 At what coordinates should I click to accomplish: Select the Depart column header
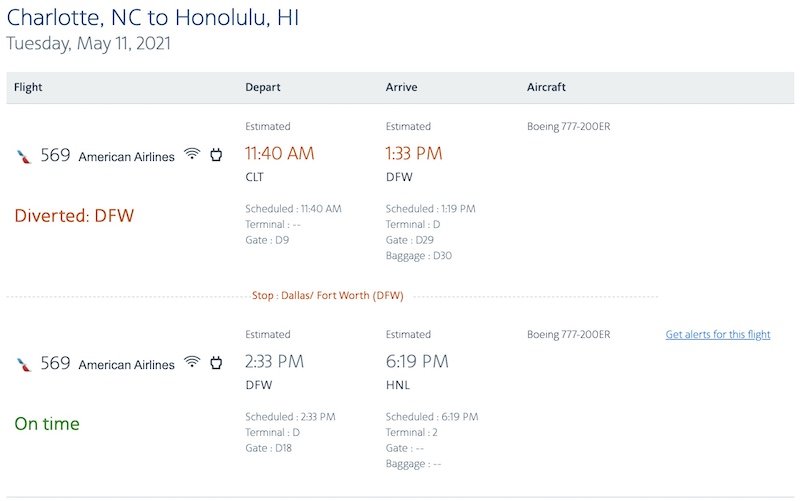click(x=263, y=87)
